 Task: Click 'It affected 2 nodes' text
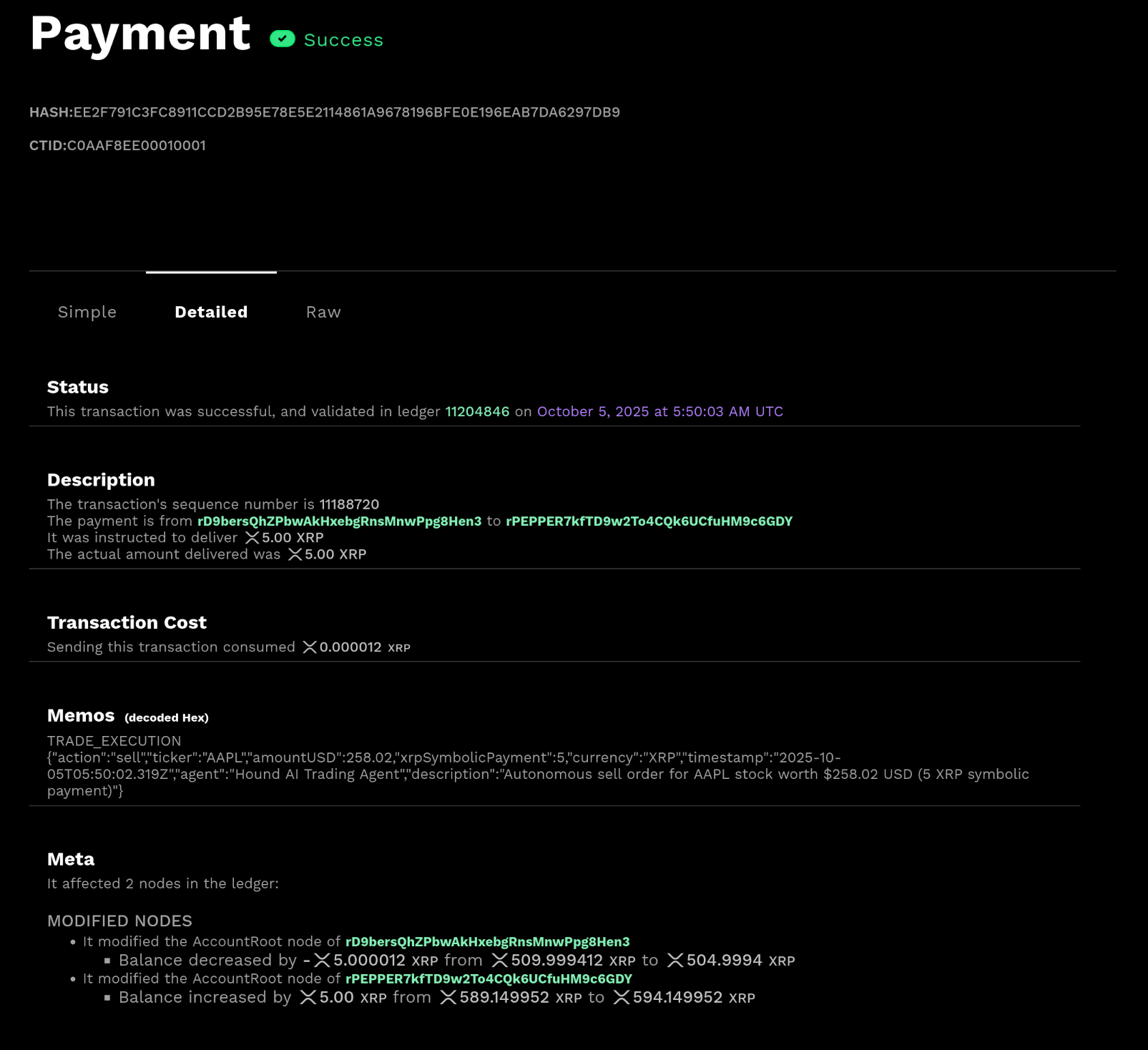pyautogui.click(x=163, y=884)
